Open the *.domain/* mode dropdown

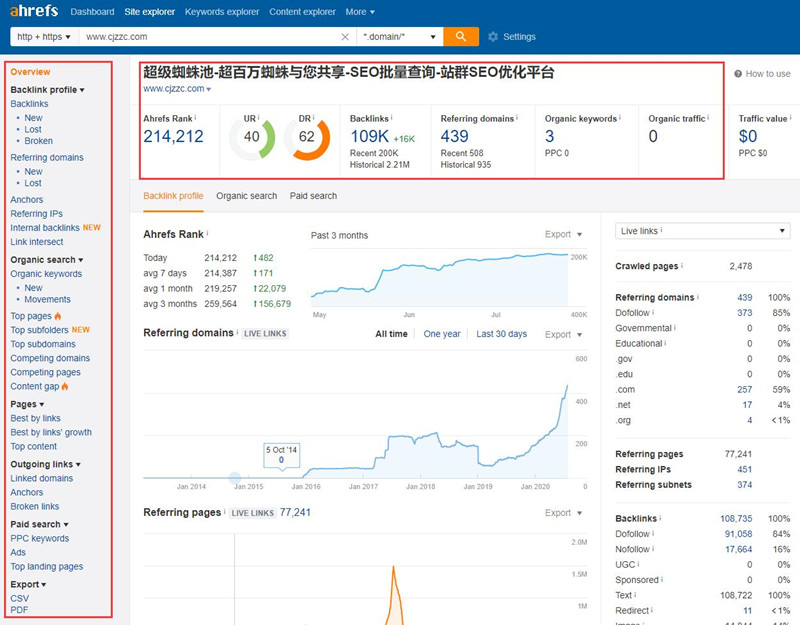(400, 37)
